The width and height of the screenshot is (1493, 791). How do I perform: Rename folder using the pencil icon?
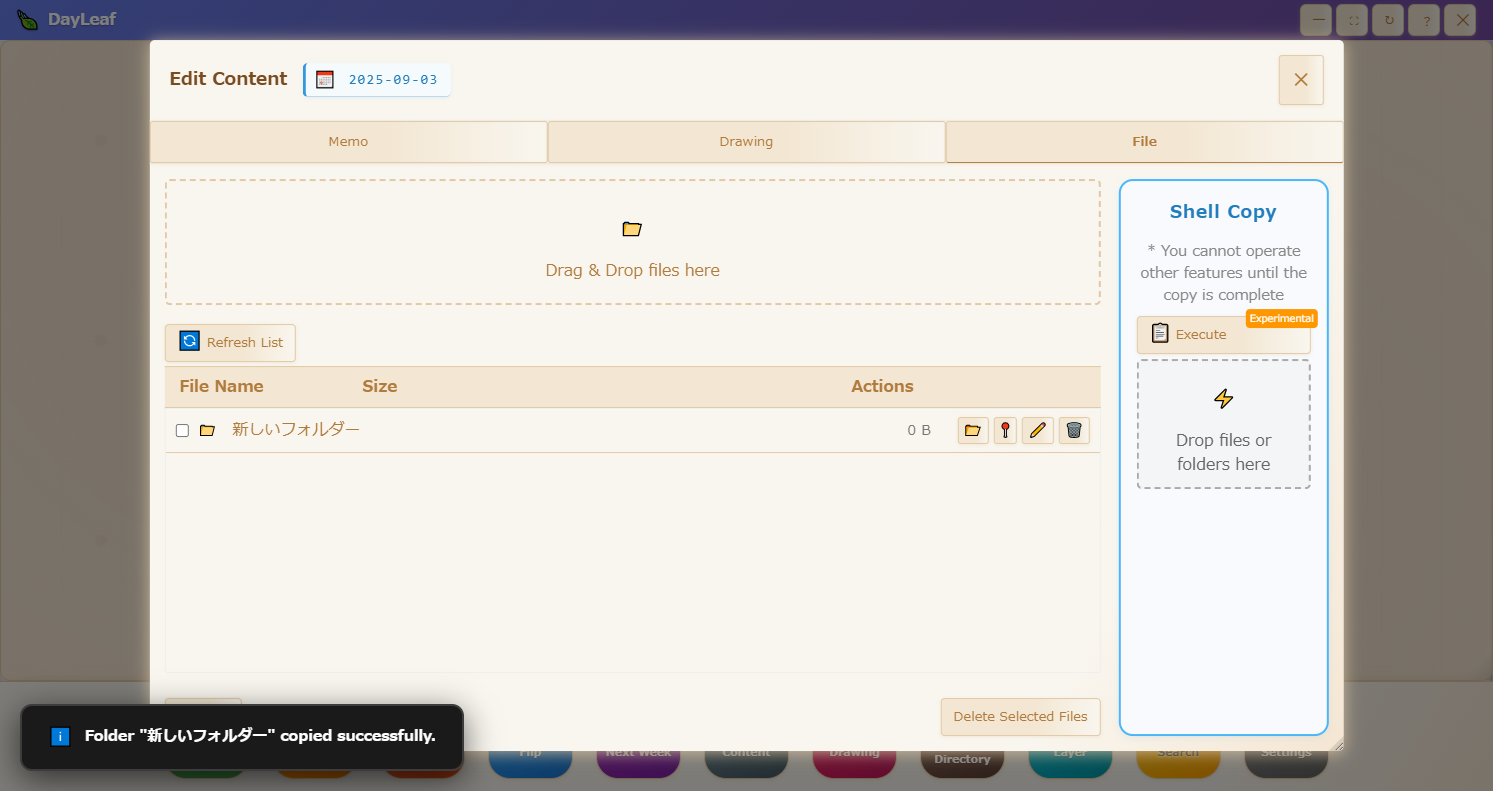(x=1038, y=430)
